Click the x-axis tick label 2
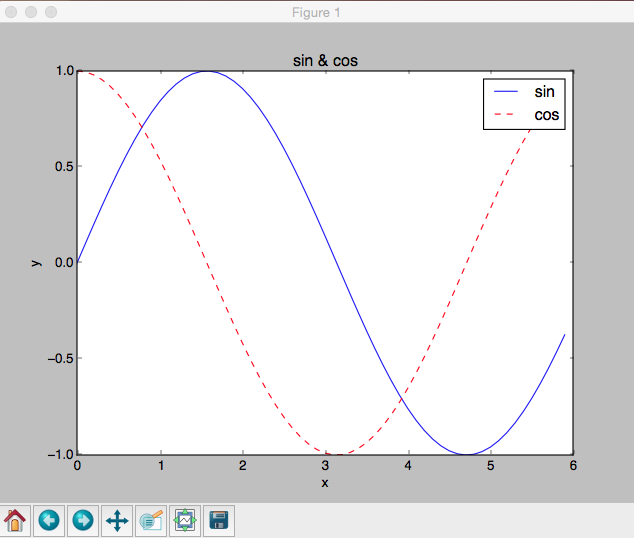Viewport: 634px width, 538px height. pyautogui.click(x=243, y=466)
